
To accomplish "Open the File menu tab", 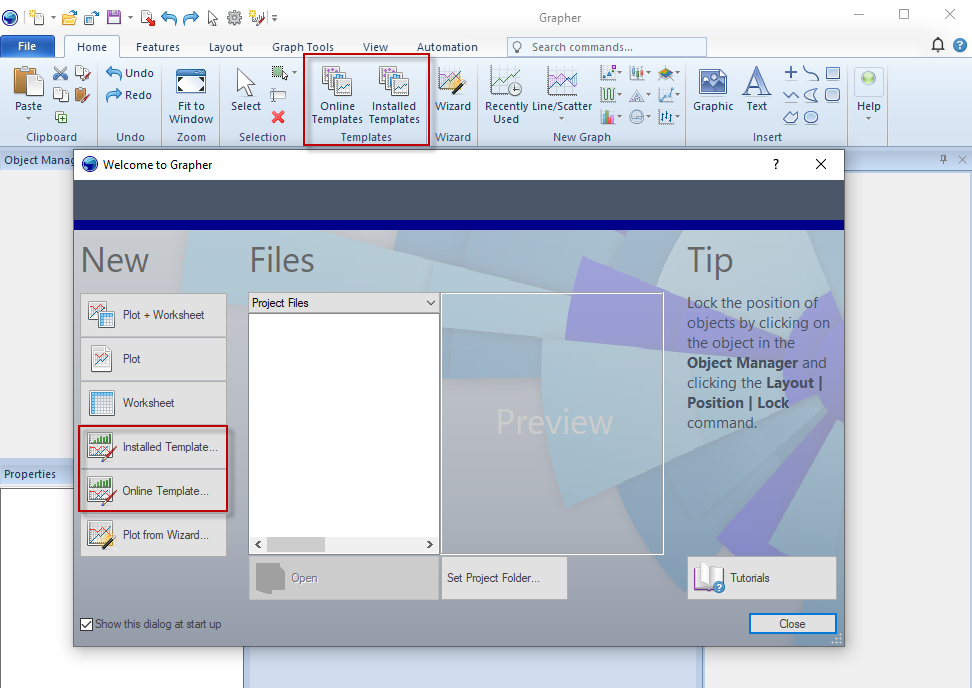I will click(x=27, y=47).
